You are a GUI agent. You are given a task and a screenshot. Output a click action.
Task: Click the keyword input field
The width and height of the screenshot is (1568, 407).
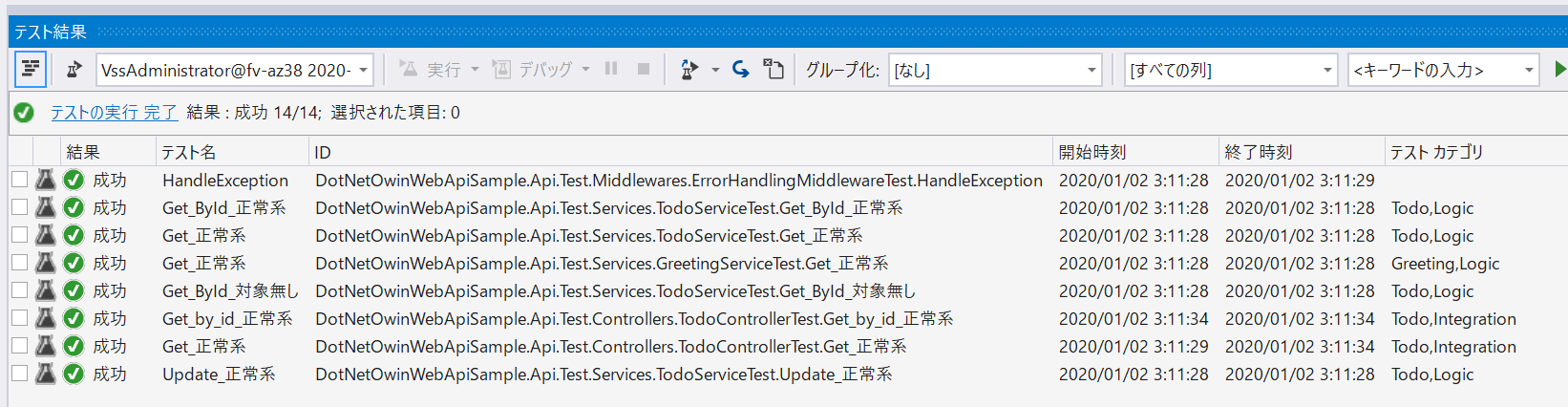point(1432,70)
